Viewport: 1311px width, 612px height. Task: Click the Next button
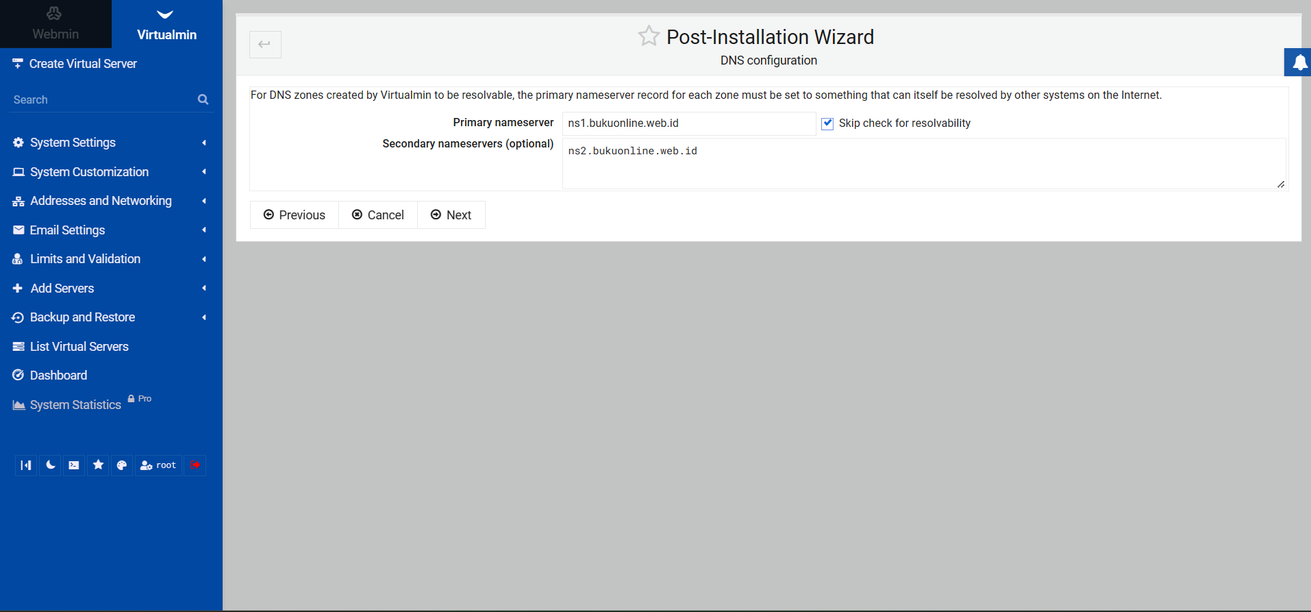click(451, 215)
